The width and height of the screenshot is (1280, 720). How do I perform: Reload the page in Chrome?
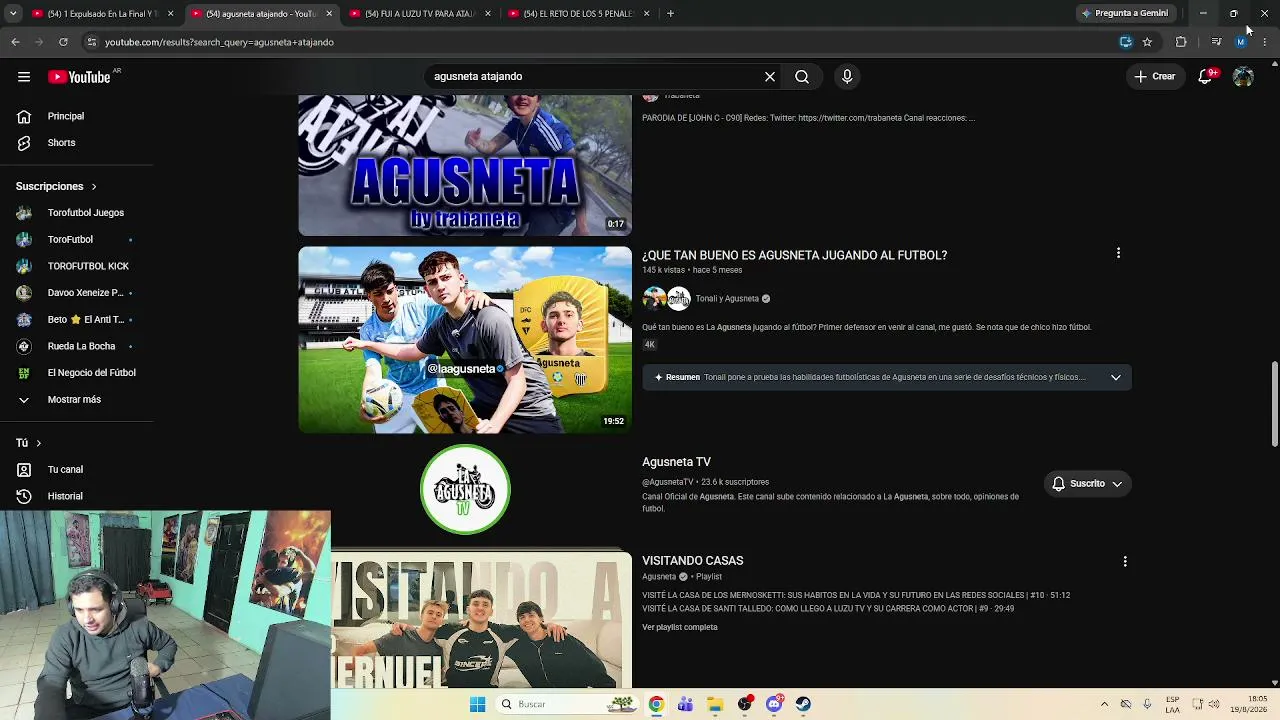63,42
